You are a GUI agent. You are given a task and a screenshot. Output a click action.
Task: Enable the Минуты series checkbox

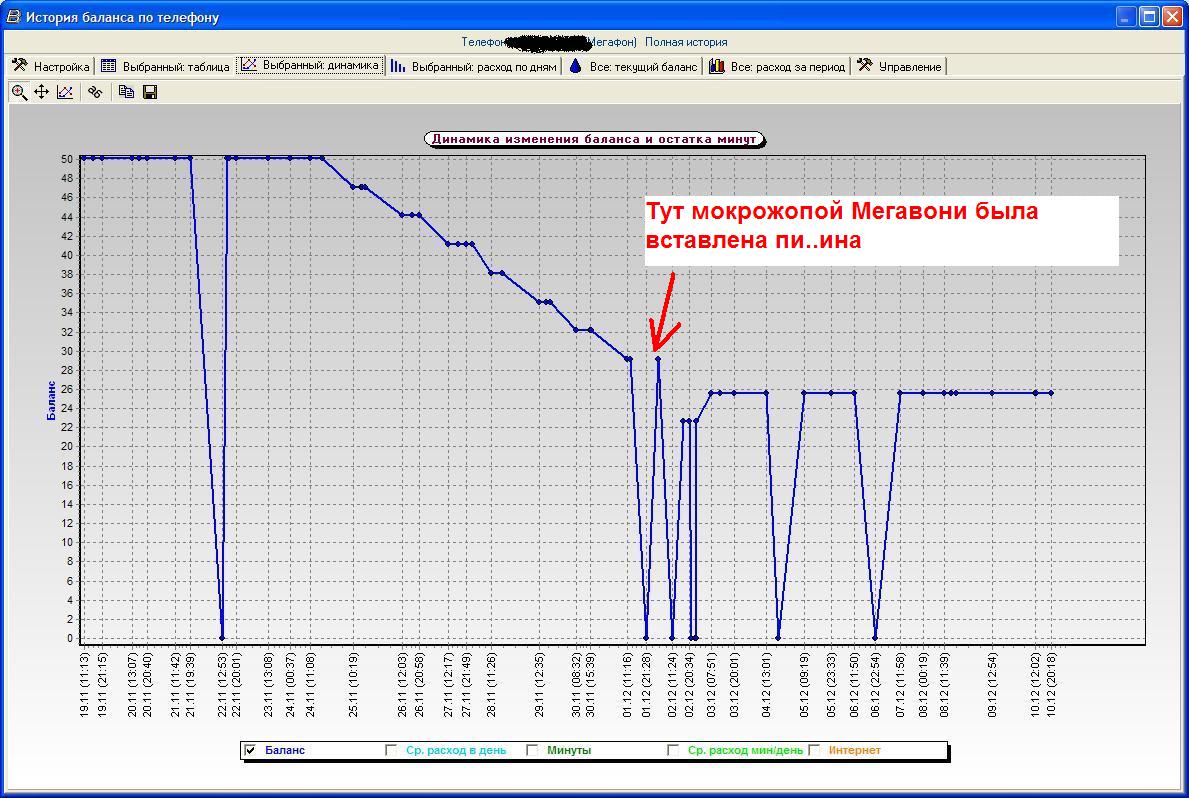532,750
